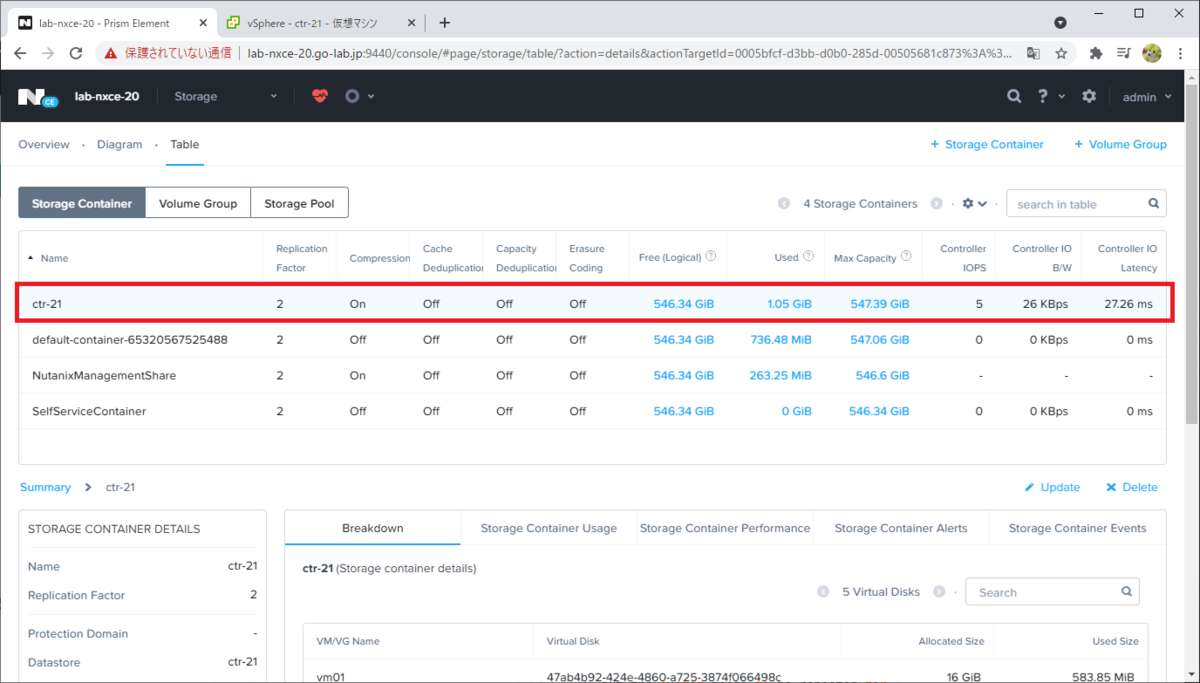
Task: Go to previous page of Storage Containers
Action: point(784,204)
